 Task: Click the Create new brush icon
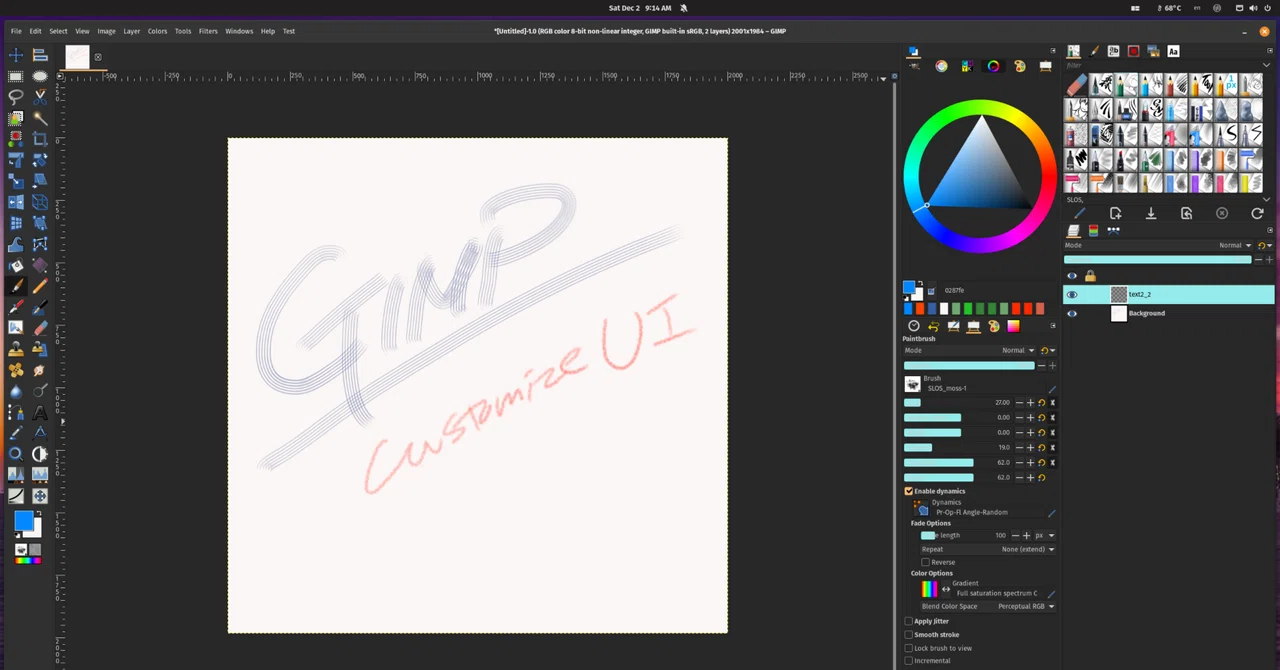point(1115,213)
